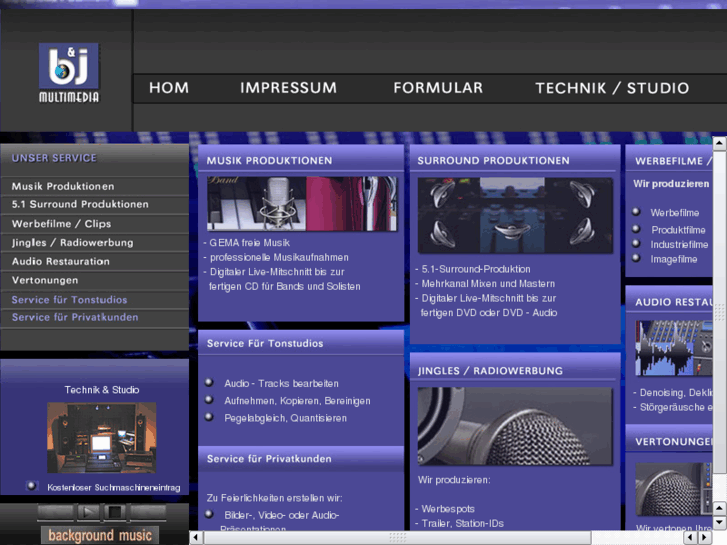
Task: Click the bullet next to Werbefilme
Action: tap(636, 211)
